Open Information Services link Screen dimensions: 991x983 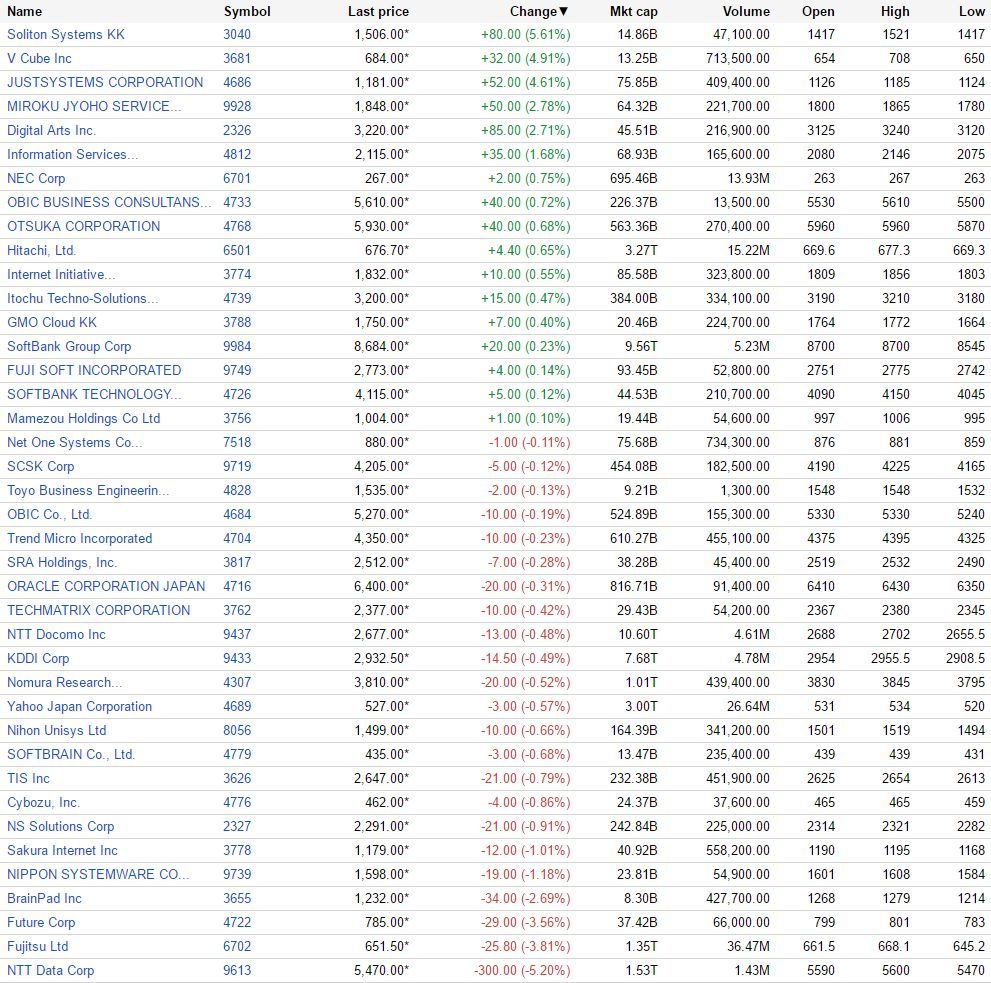72,154
